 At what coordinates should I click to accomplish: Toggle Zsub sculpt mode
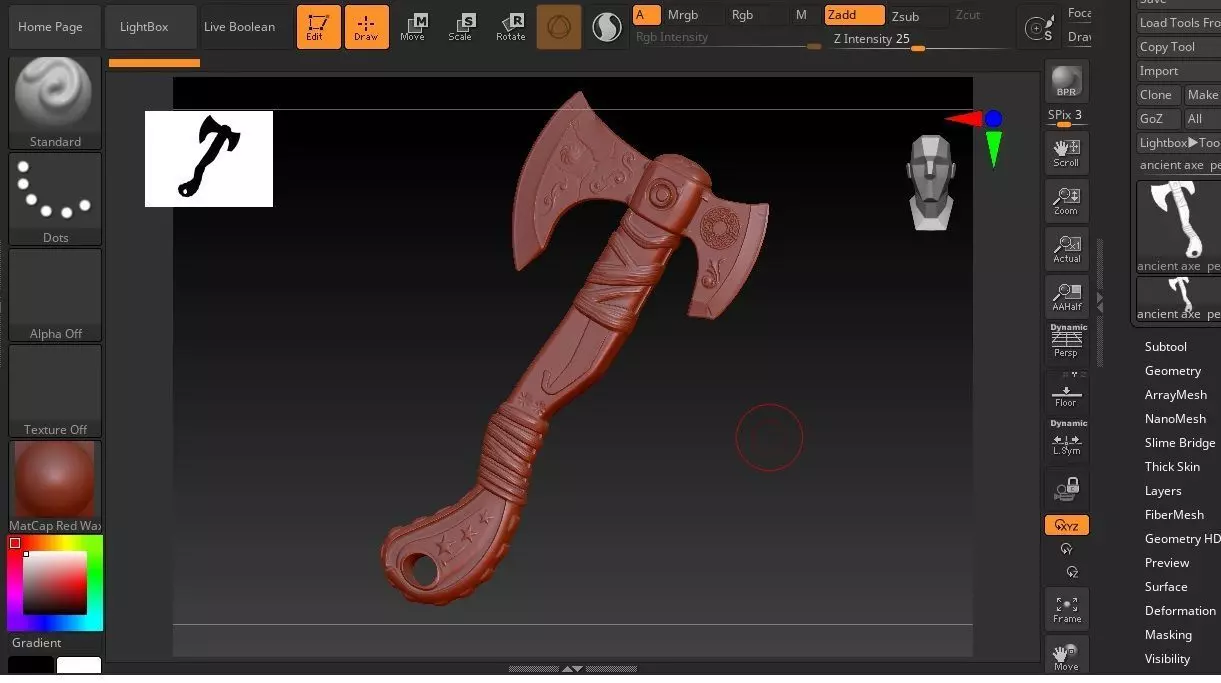[x=917, y=16]
